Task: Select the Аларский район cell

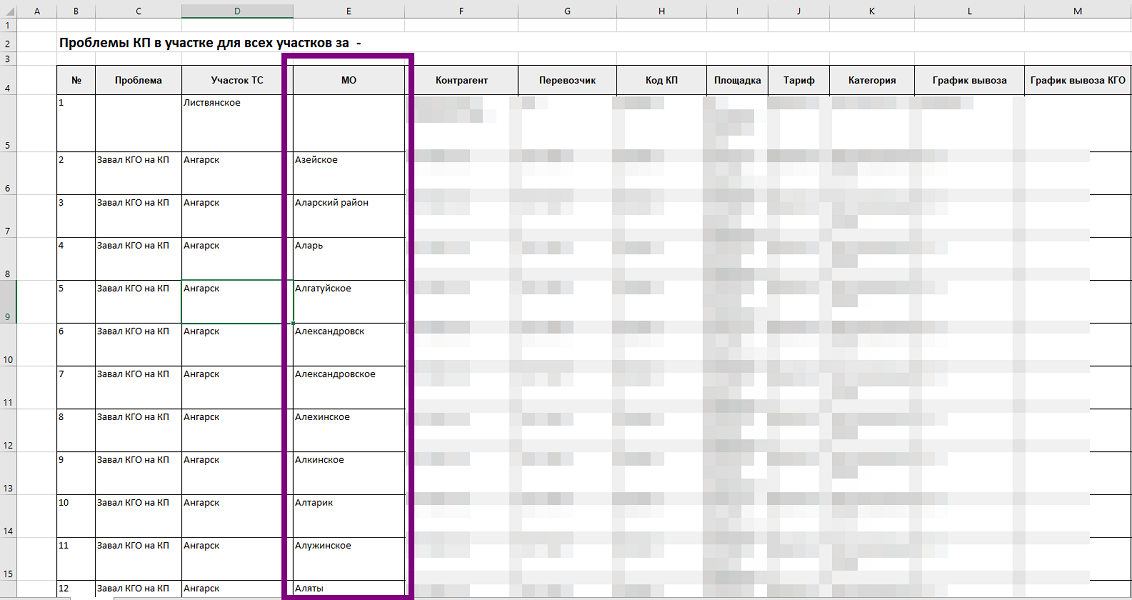Action: (348, 215)
